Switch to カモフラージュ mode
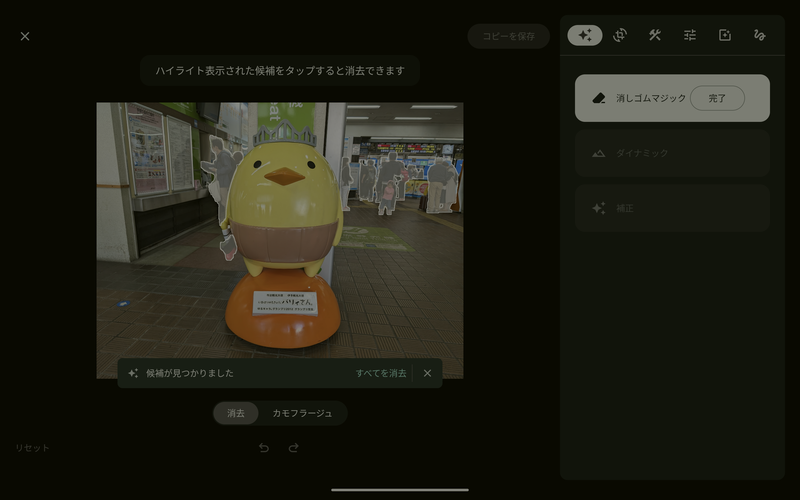 (302, 413)
